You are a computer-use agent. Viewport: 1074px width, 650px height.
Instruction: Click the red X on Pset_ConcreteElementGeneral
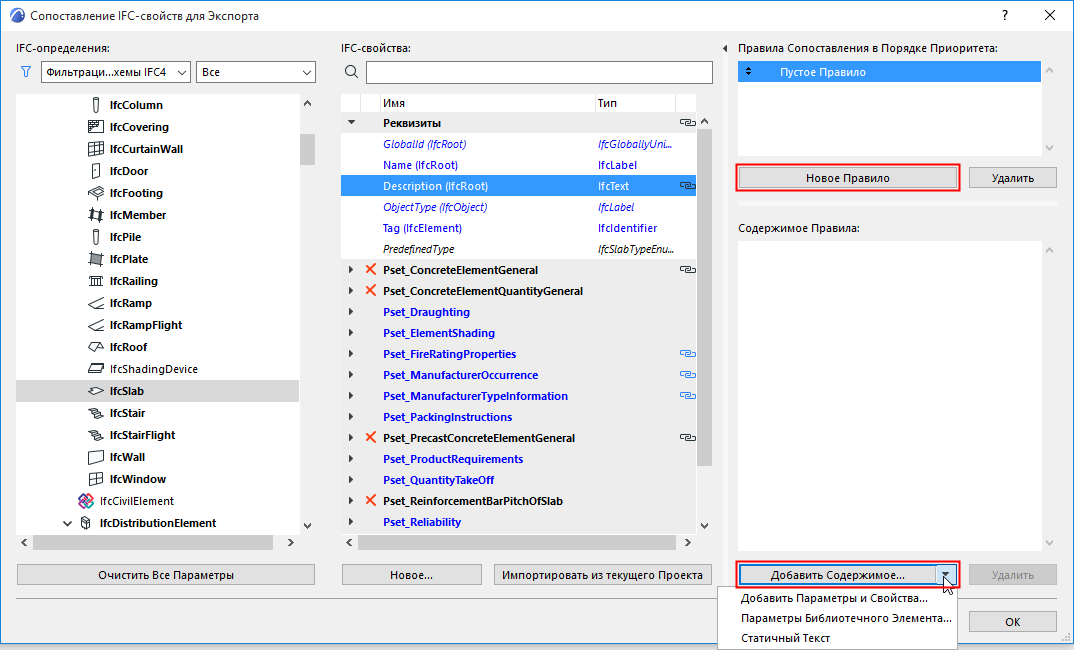pos(371,269)
